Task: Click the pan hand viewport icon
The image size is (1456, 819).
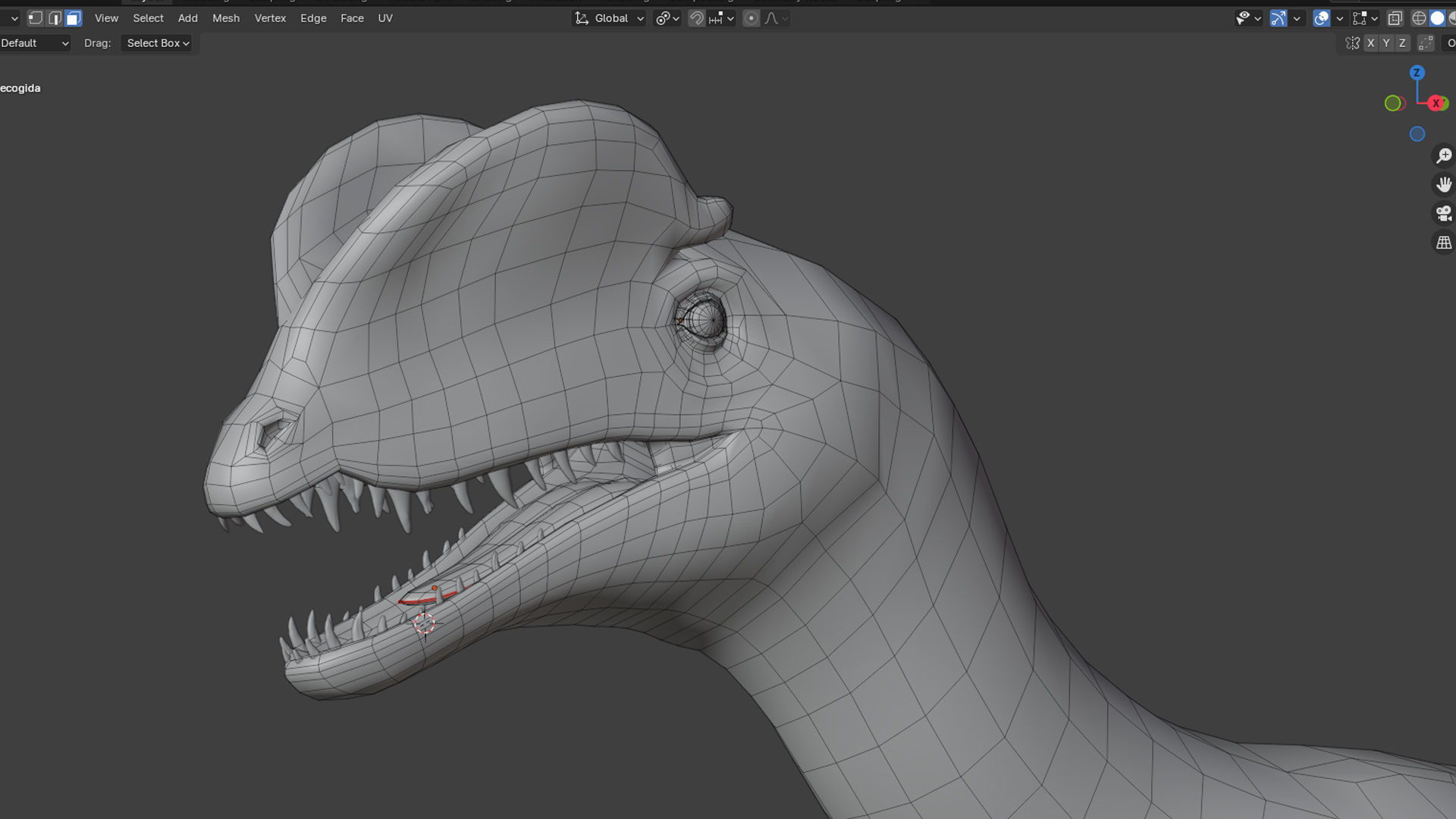Action: 1443,184
